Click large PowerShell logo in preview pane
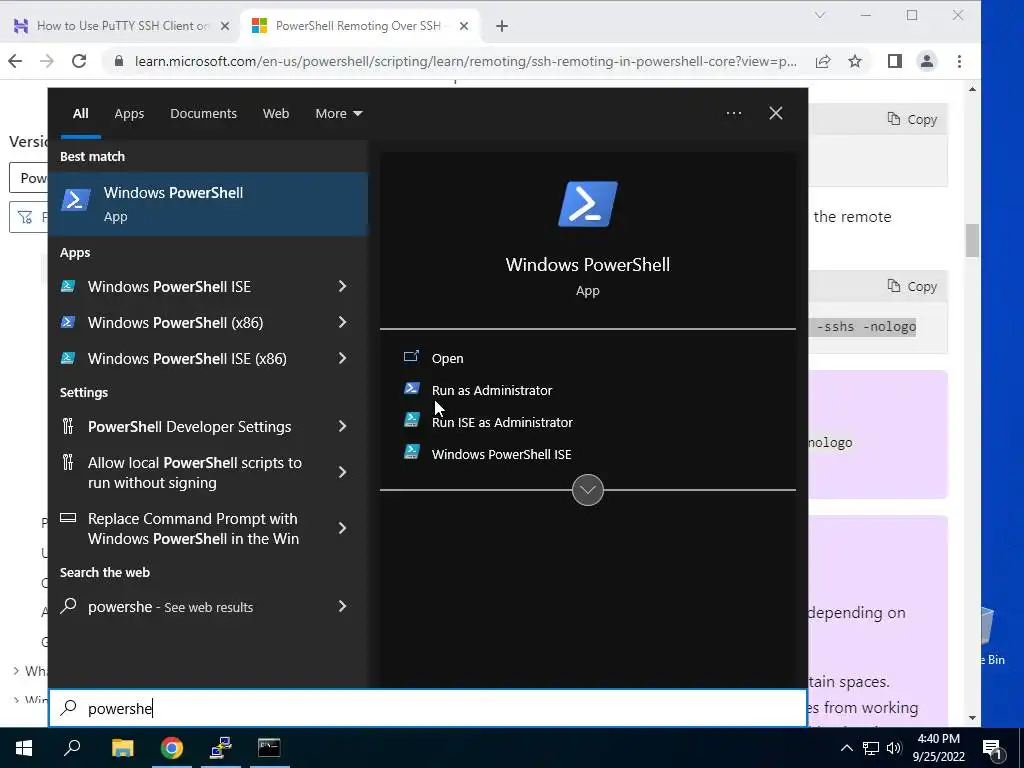Image resolution: width=1024 pixels, height=768 pixels. [588, 204]
